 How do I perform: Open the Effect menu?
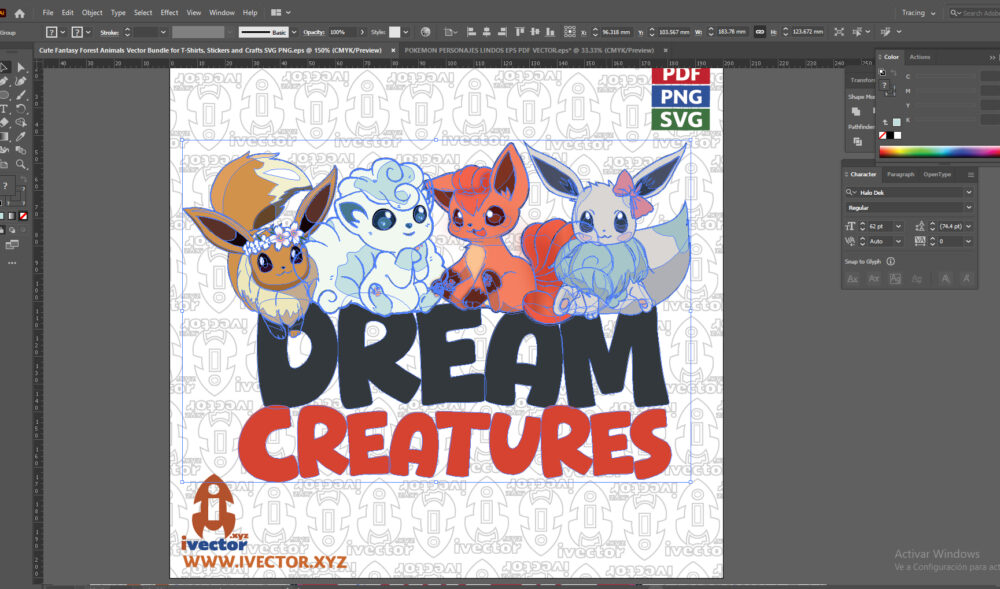169,13
